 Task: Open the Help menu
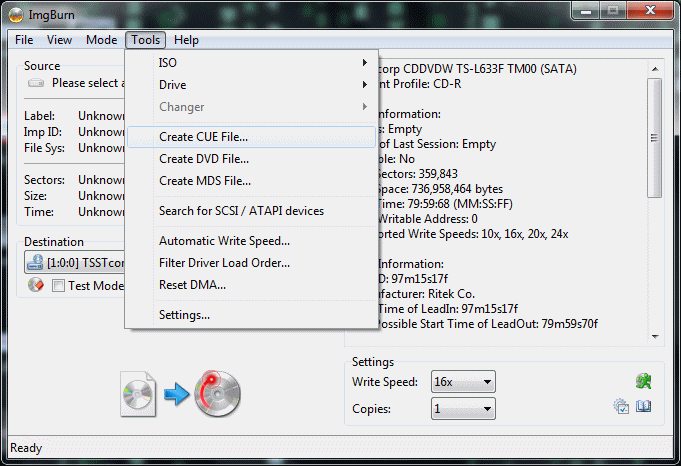pos(186,40)
